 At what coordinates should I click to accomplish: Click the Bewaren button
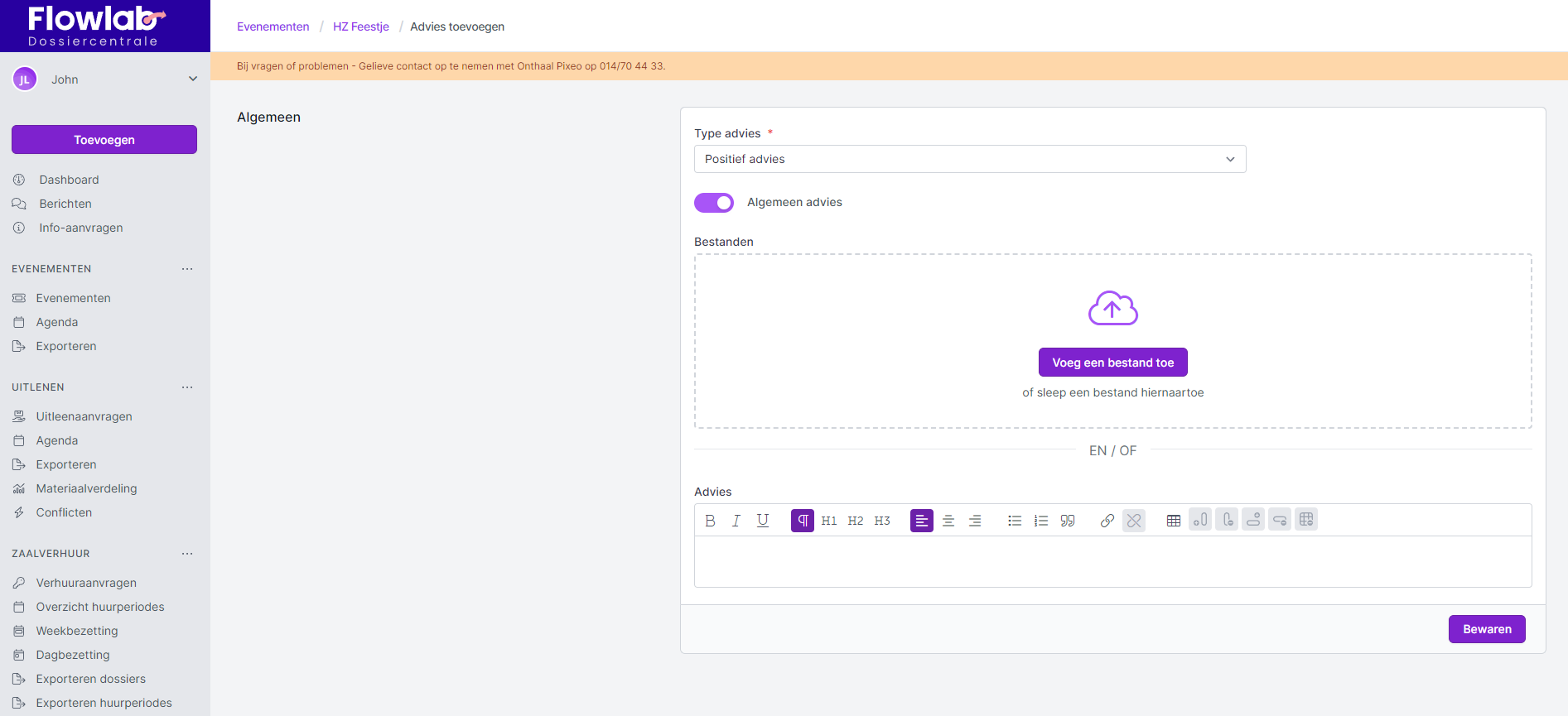click(1487, 629)
